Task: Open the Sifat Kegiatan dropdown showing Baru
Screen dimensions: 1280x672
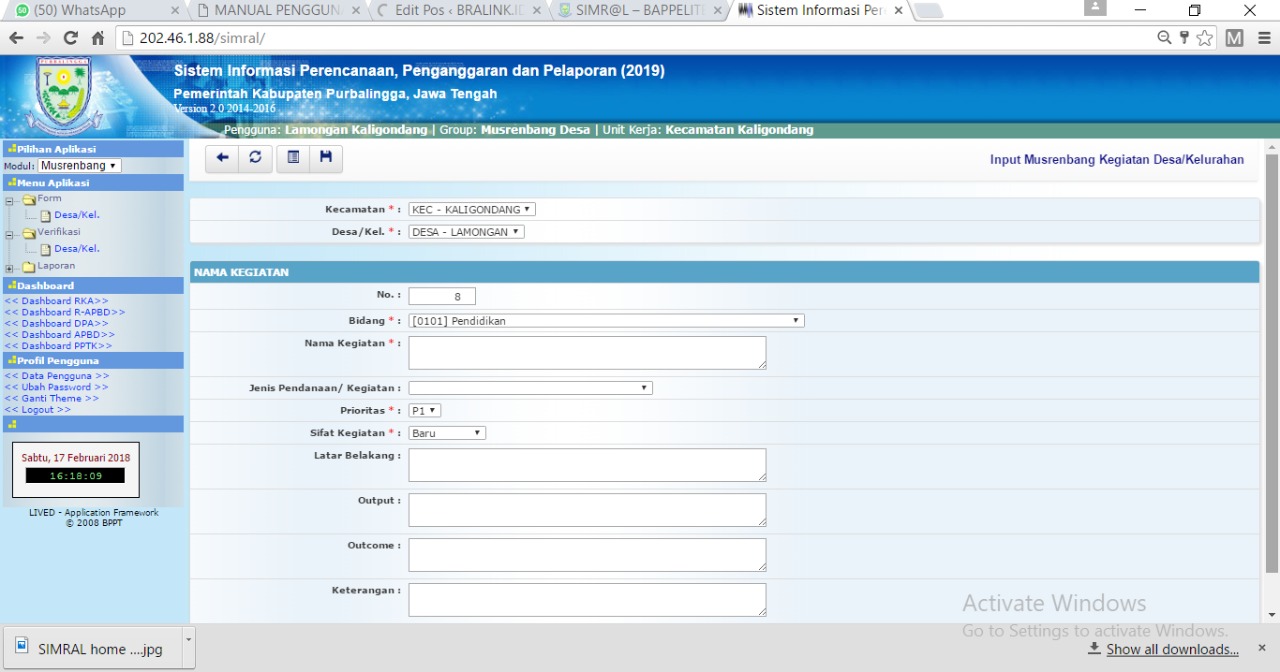Action: (447, 433)
